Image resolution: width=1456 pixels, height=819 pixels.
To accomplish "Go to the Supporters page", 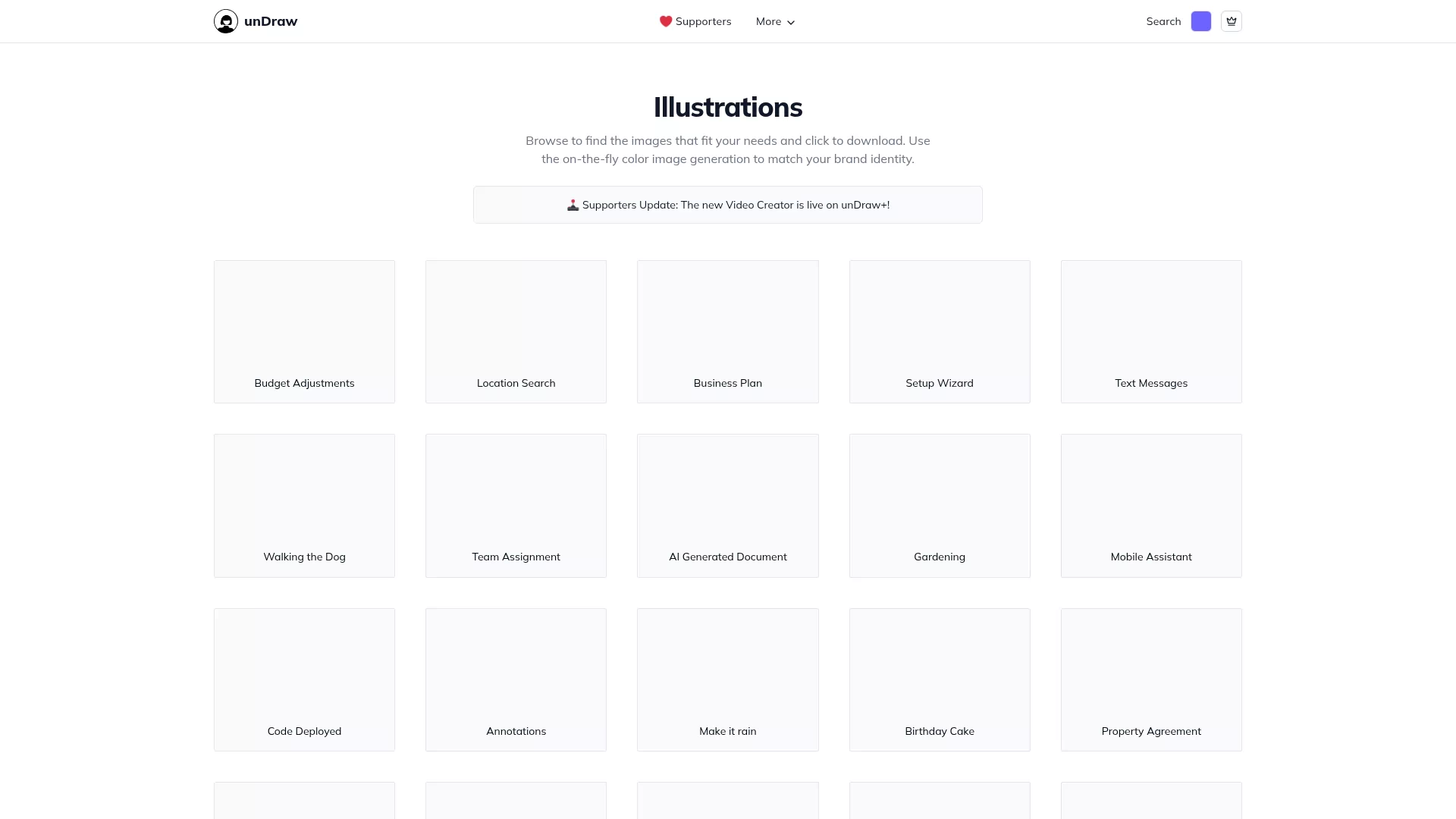I will 695,21.
